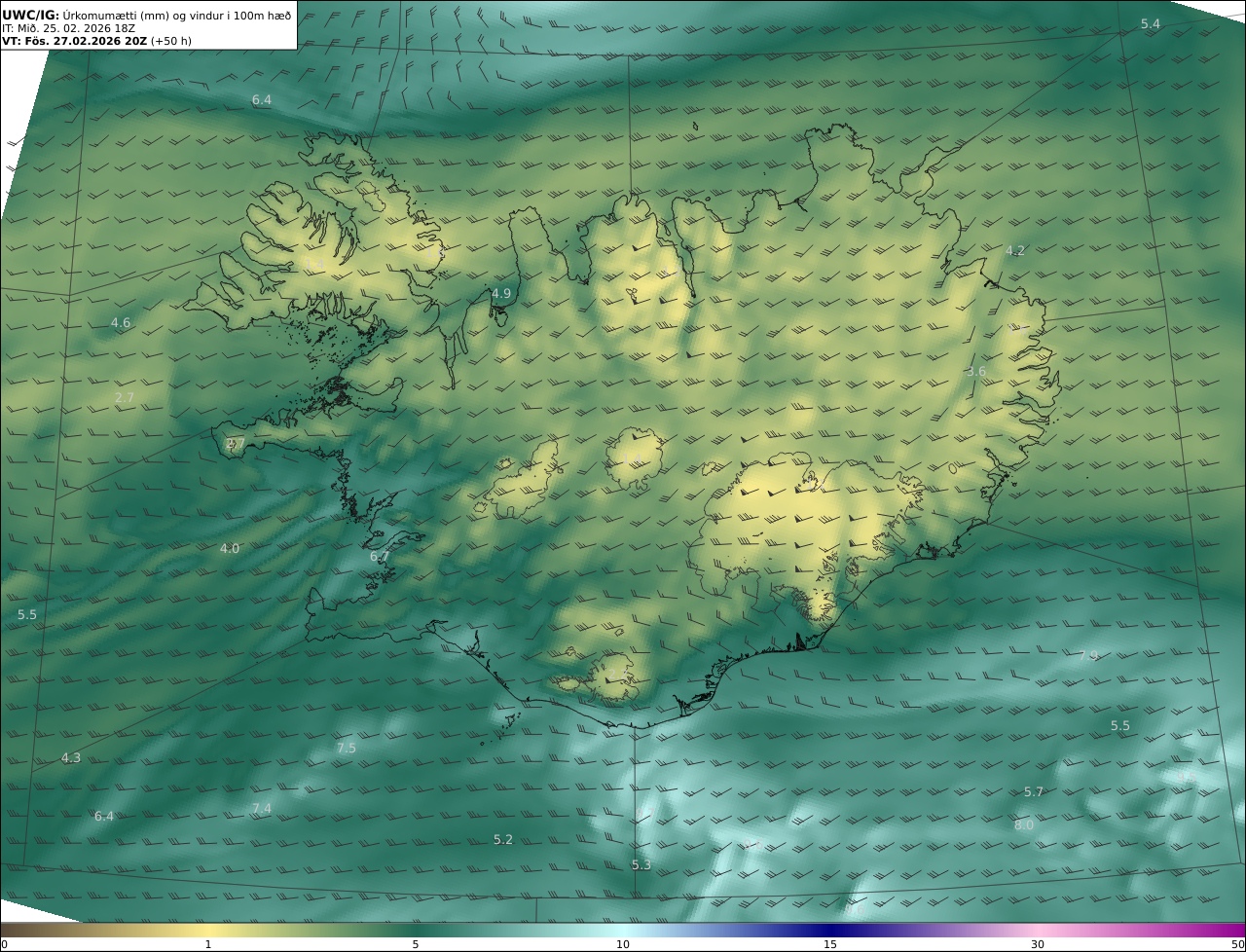Click the 5.2 value label

coord(502,839)
